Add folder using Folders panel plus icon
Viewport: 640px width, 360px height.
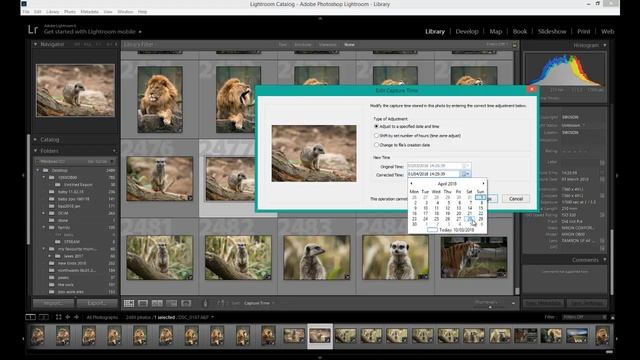[x=114, y=151]
